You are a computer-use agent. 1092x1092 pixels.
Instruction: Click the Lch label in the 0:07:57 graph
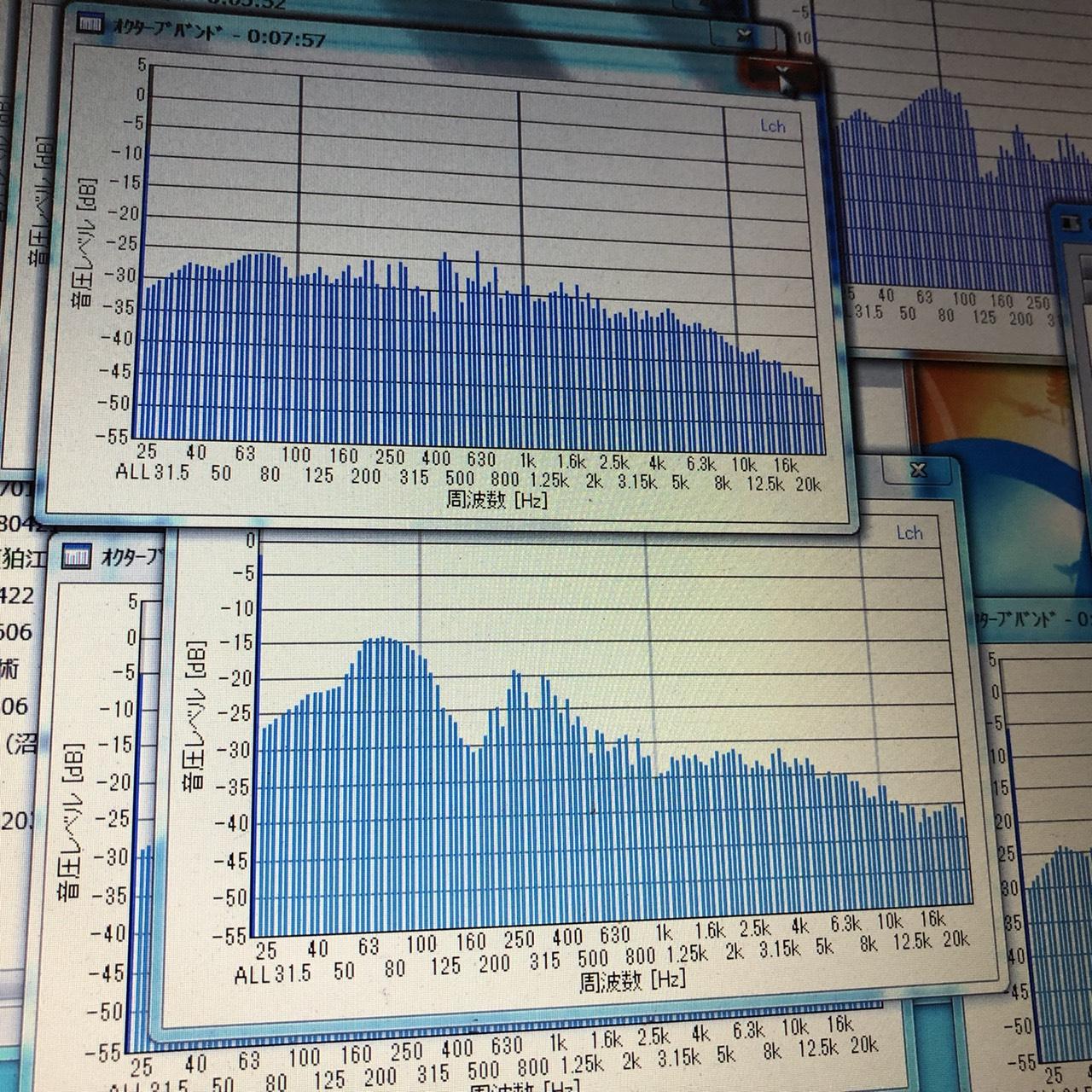click(772, 126)
